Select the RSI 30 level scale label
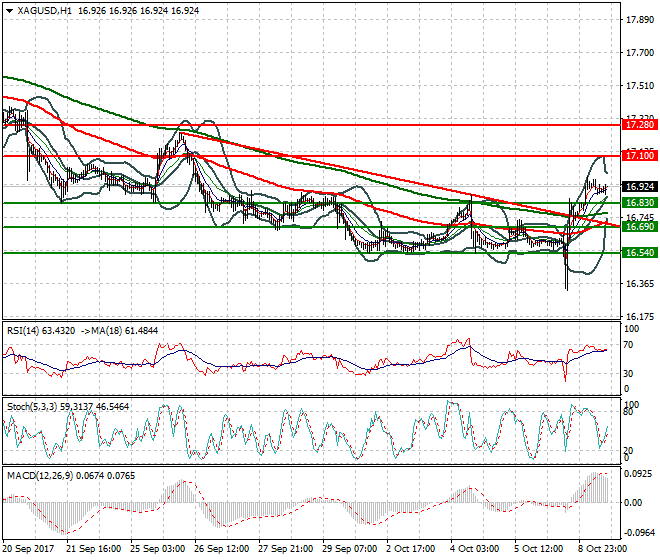Image resolution: width=660 pixels, height=560 pixels. tap(628, 373)
